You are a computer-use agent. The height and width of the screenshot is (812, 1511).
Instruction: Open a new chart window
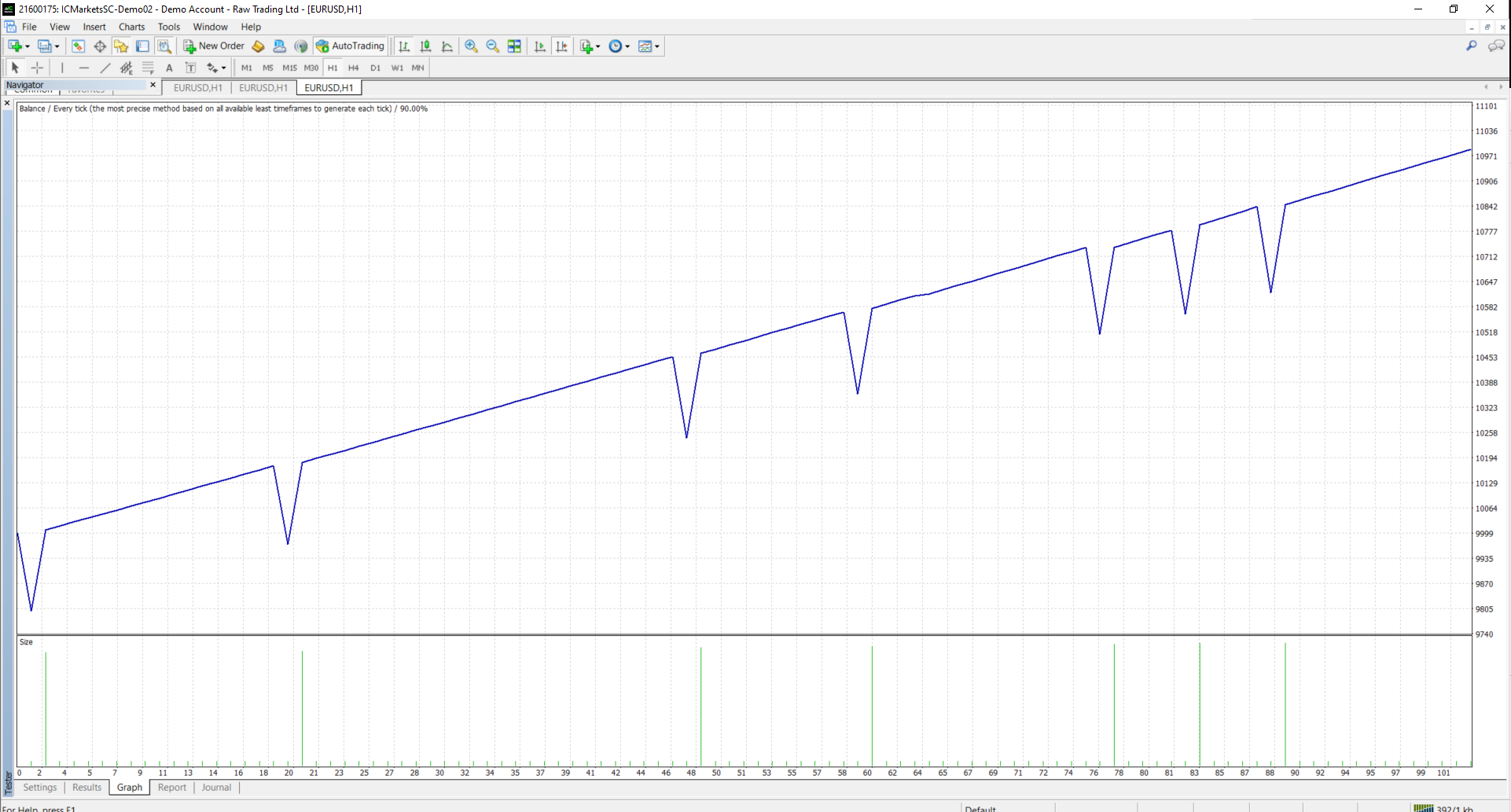14,46
